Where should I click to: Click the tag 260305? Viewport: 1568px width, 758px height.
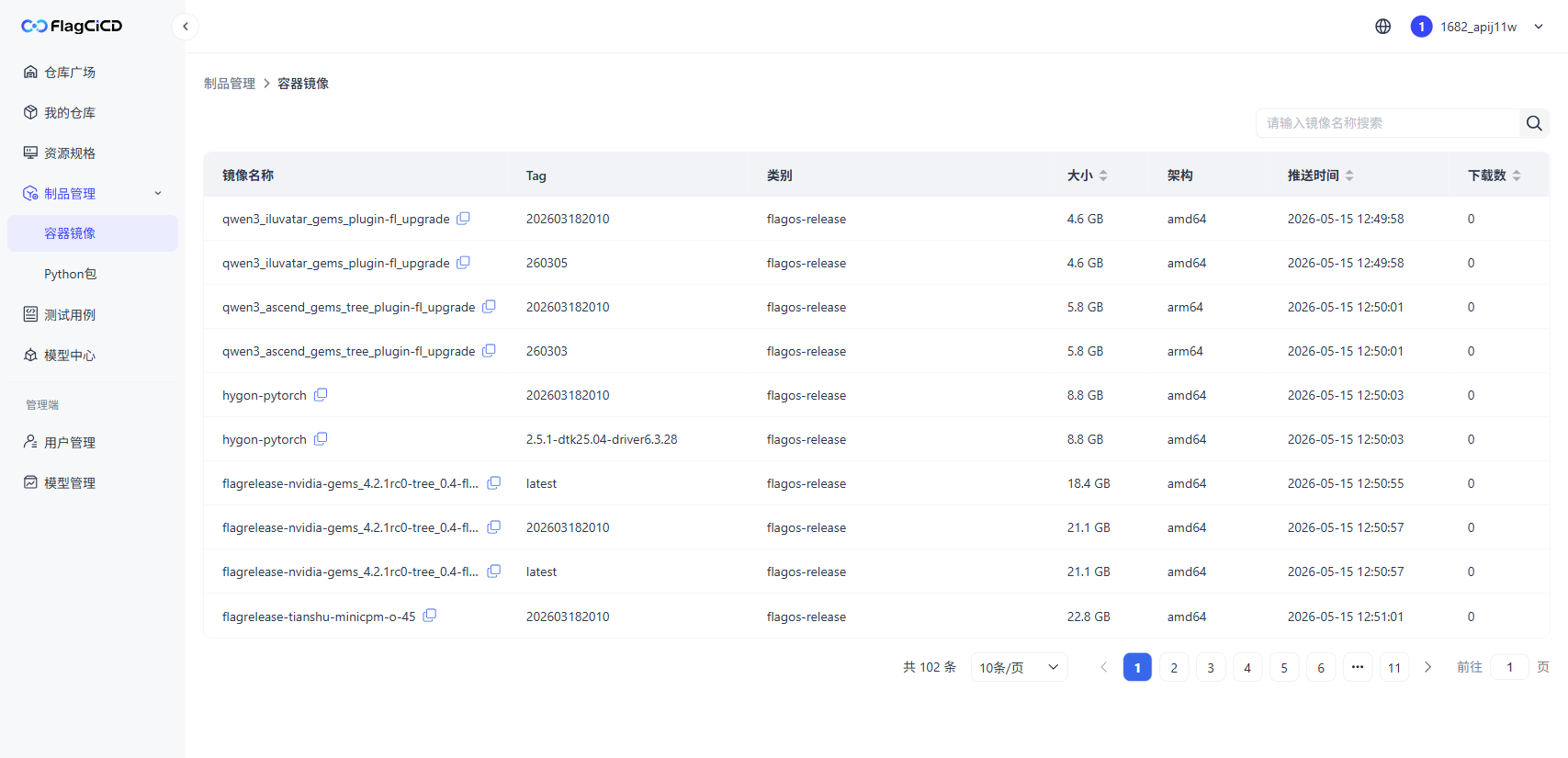(547, 263)
